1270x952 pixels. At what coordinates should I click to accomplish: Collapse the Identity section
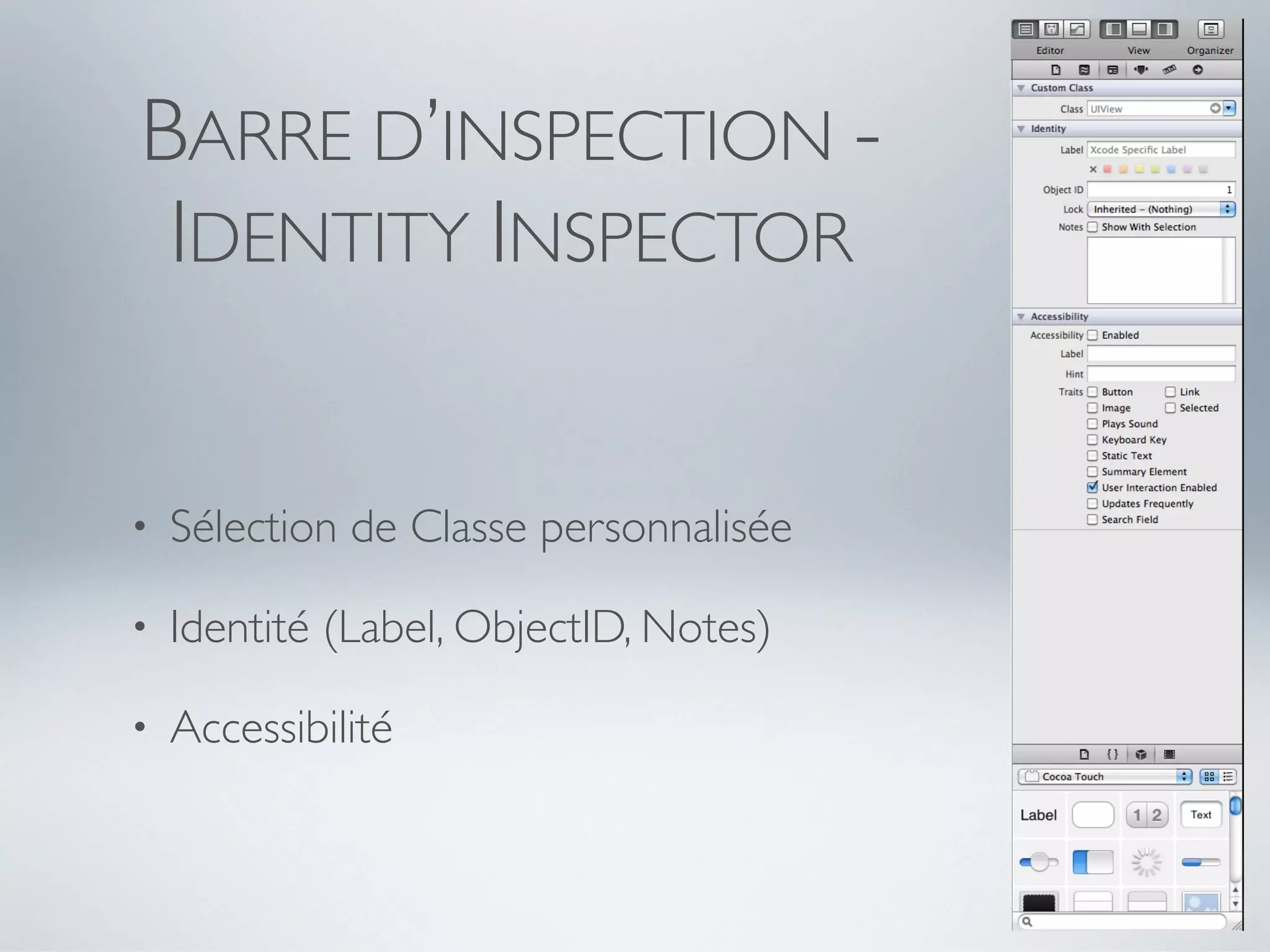(x=1021, y=129)
